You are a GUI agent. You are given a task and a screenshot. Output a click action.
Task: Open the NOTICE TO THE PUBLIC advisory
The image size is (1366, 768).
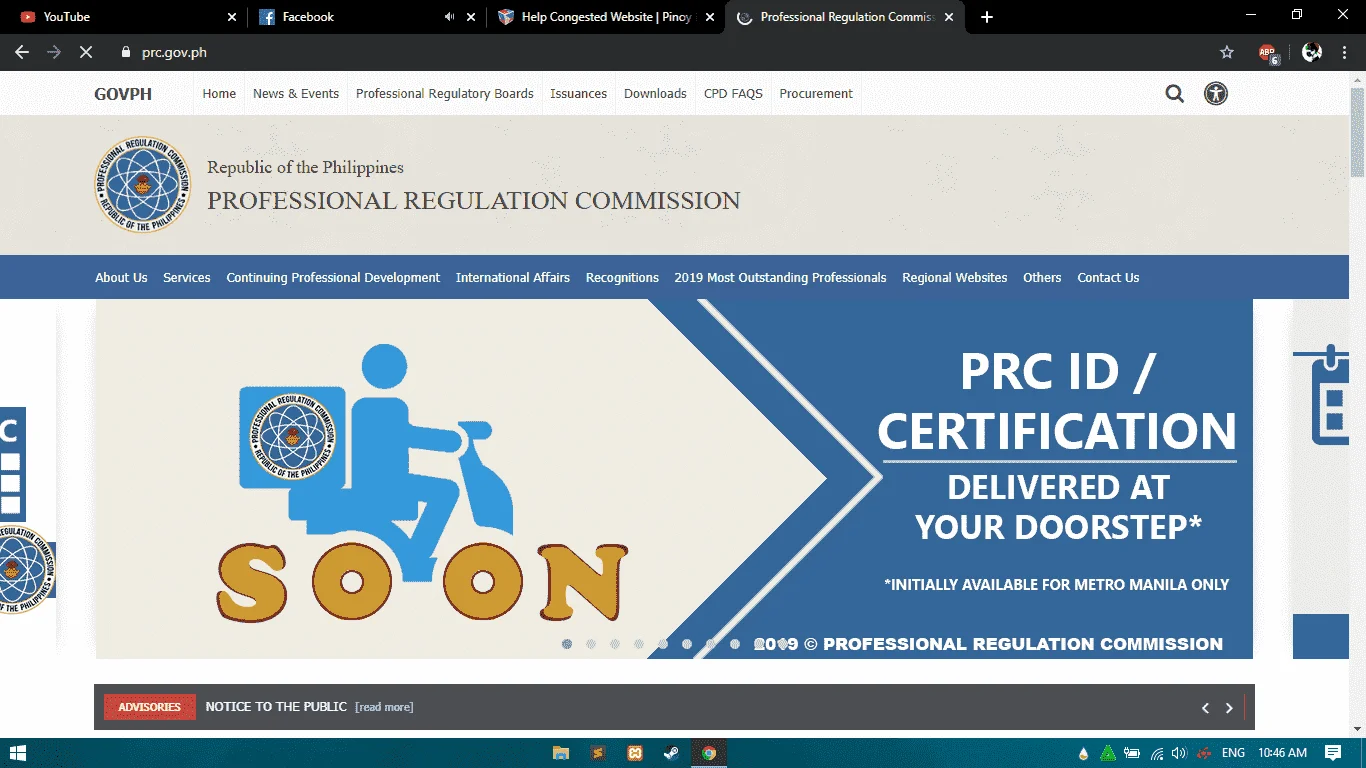coord(276,707)
